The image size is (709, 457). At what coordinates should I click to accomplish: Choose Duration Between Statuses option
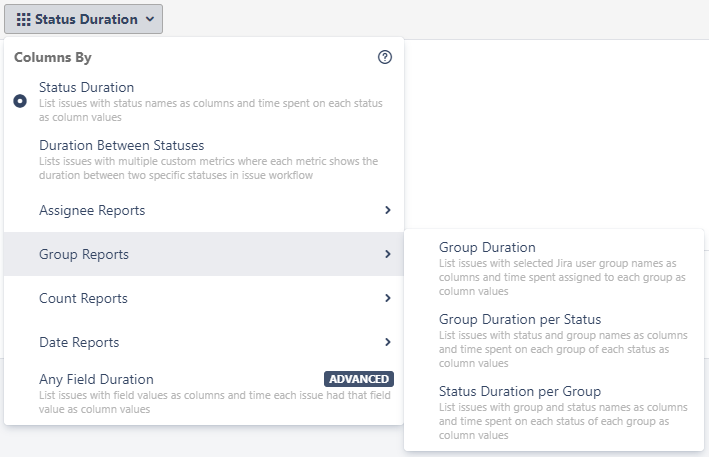[121, 146]
